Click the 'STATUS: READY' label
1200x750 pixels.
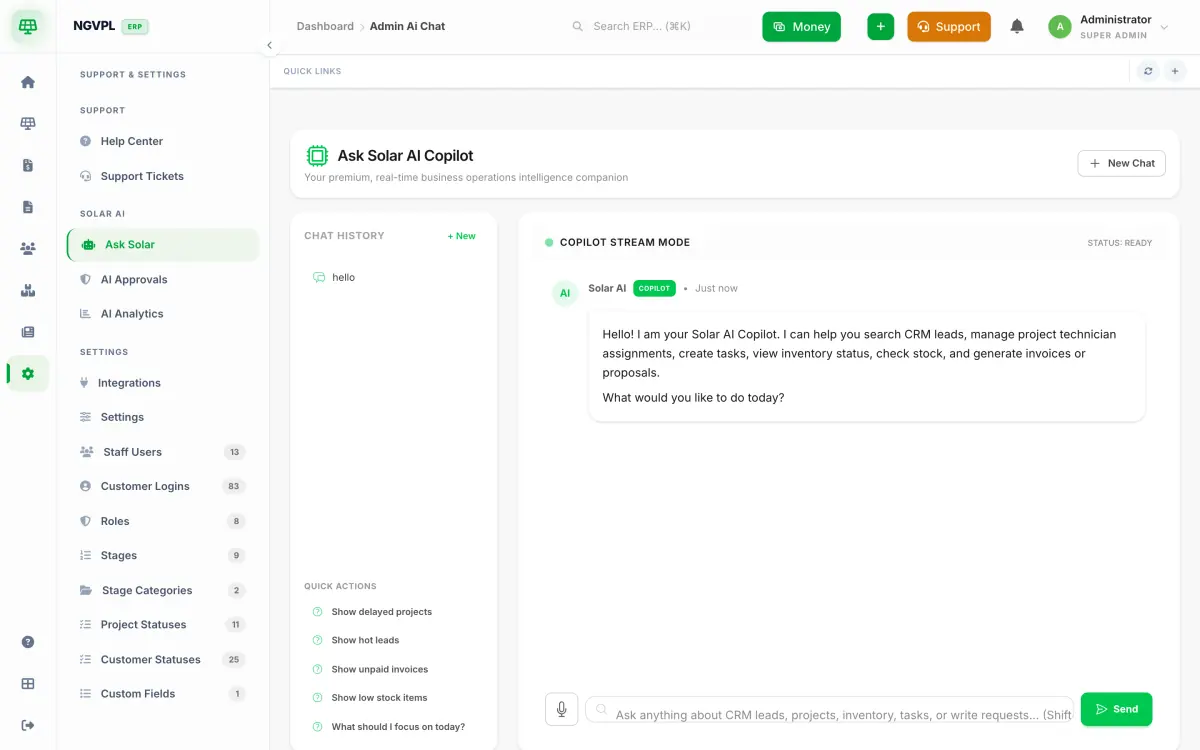coord(1120,243)
